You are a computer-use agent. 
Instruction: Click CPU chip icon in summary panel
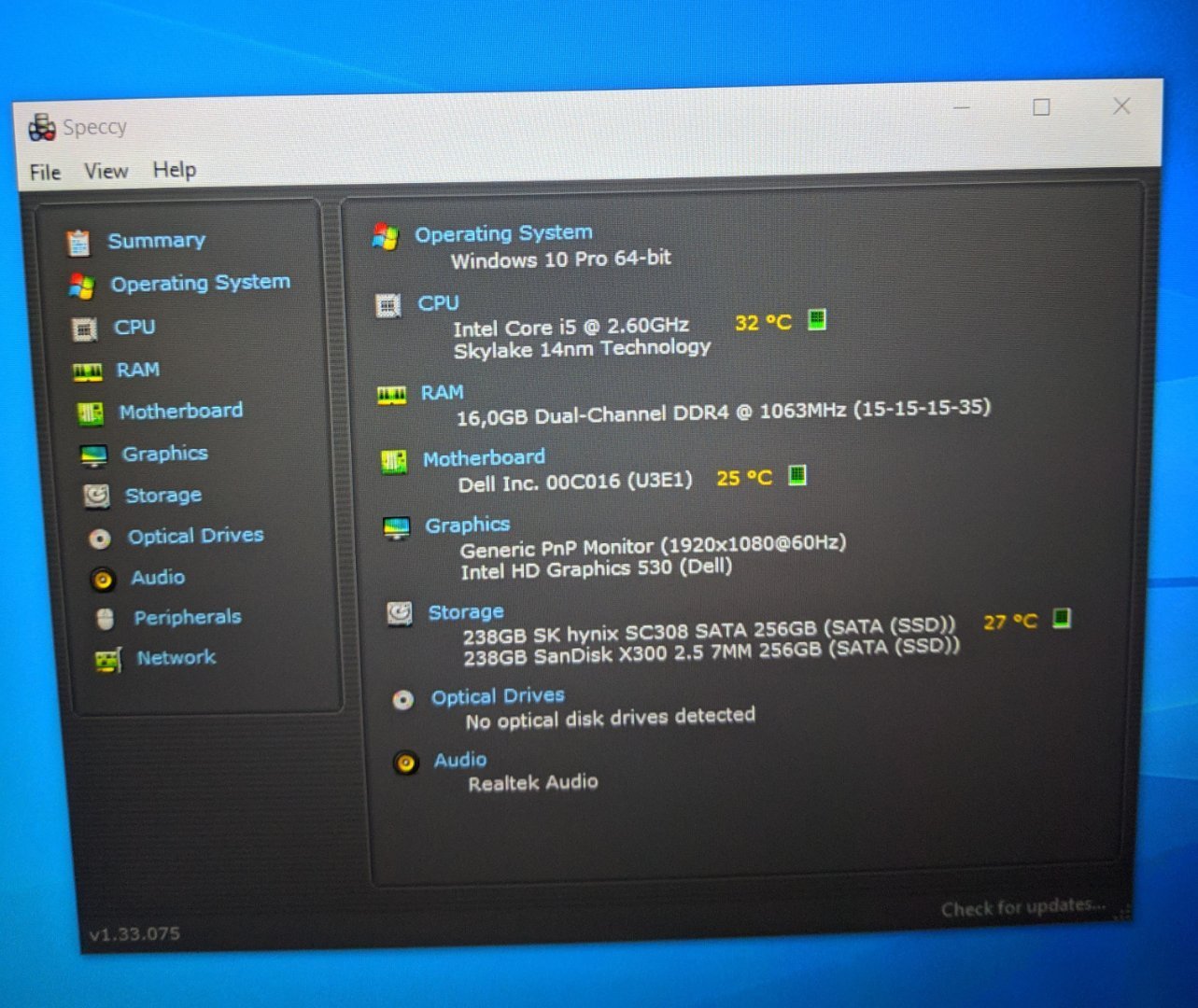(388, 305)
